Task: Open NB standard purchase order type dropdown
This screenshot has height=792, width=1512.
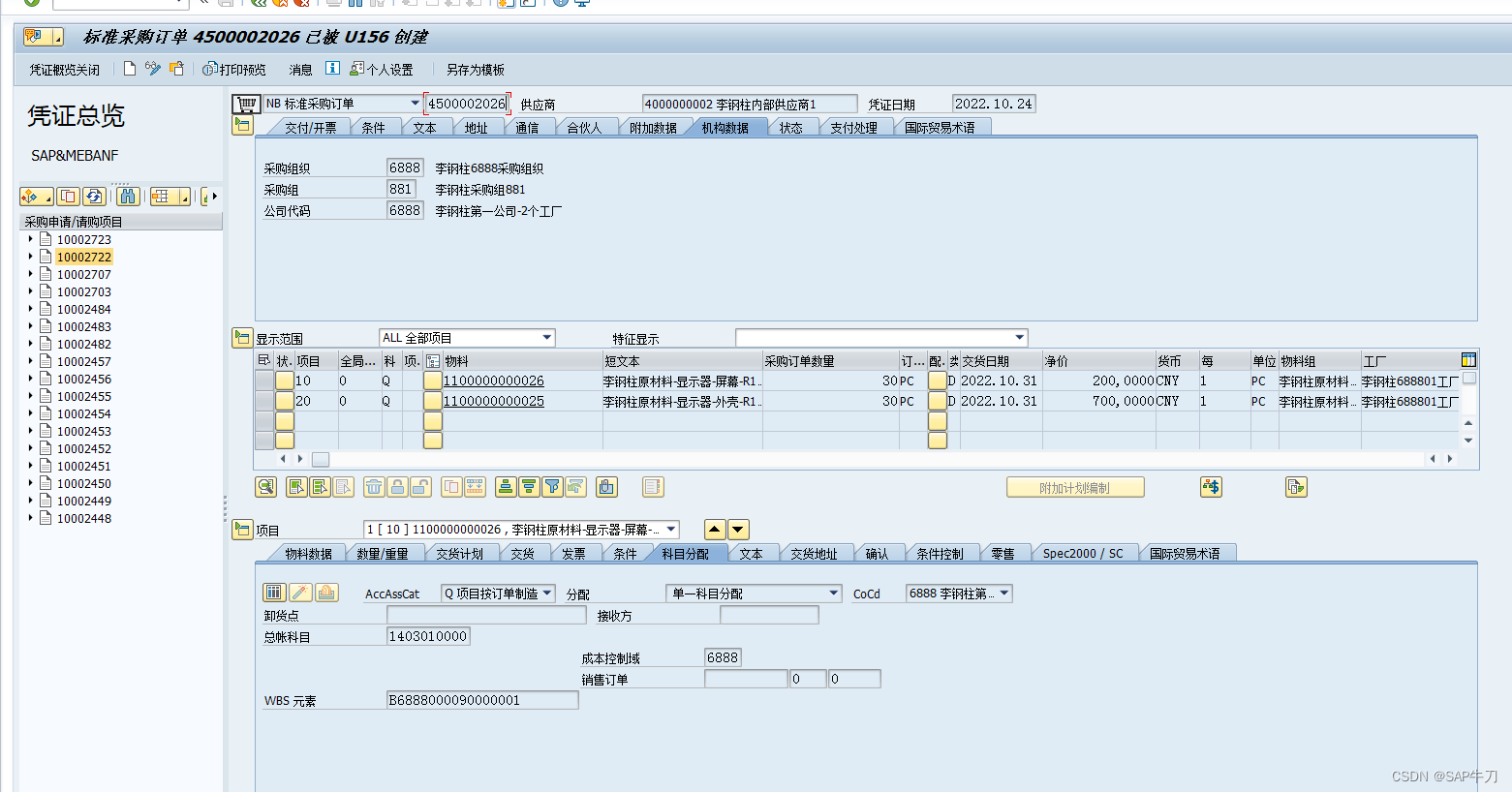Action: (415, 104)
